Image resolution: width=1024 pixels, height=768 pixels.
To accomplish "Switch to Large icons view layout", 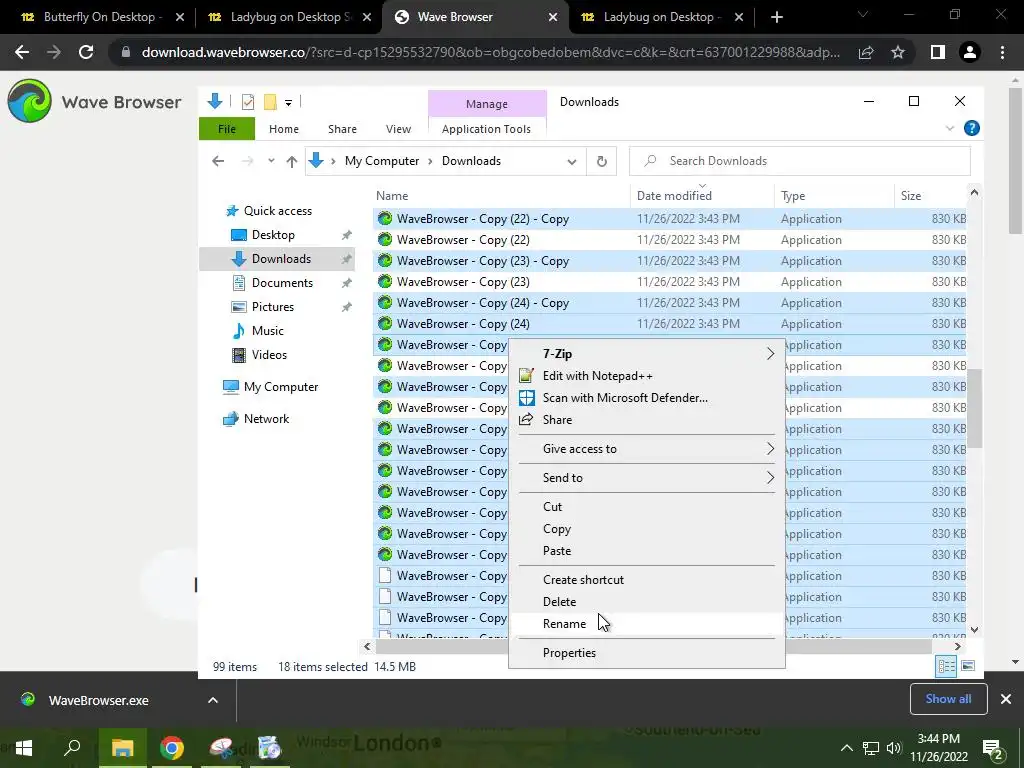I will [968, 666].
